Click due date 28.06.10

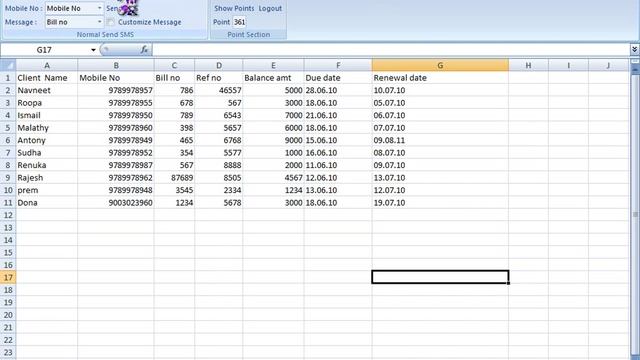[x=338, y=90]
